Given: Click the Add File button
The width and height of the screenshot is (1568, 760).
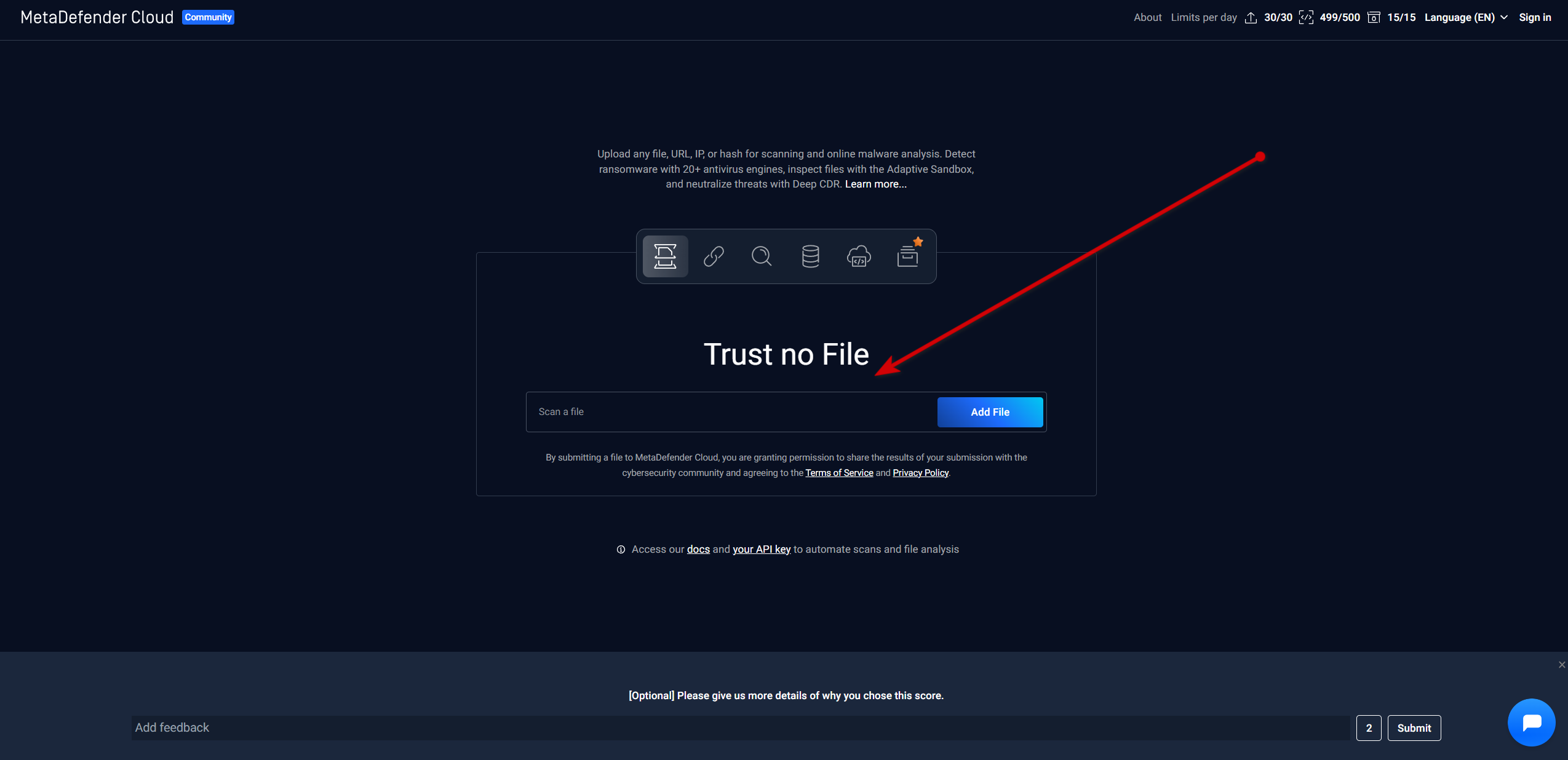Looking at the screenshot, I should tap(990, 412).
